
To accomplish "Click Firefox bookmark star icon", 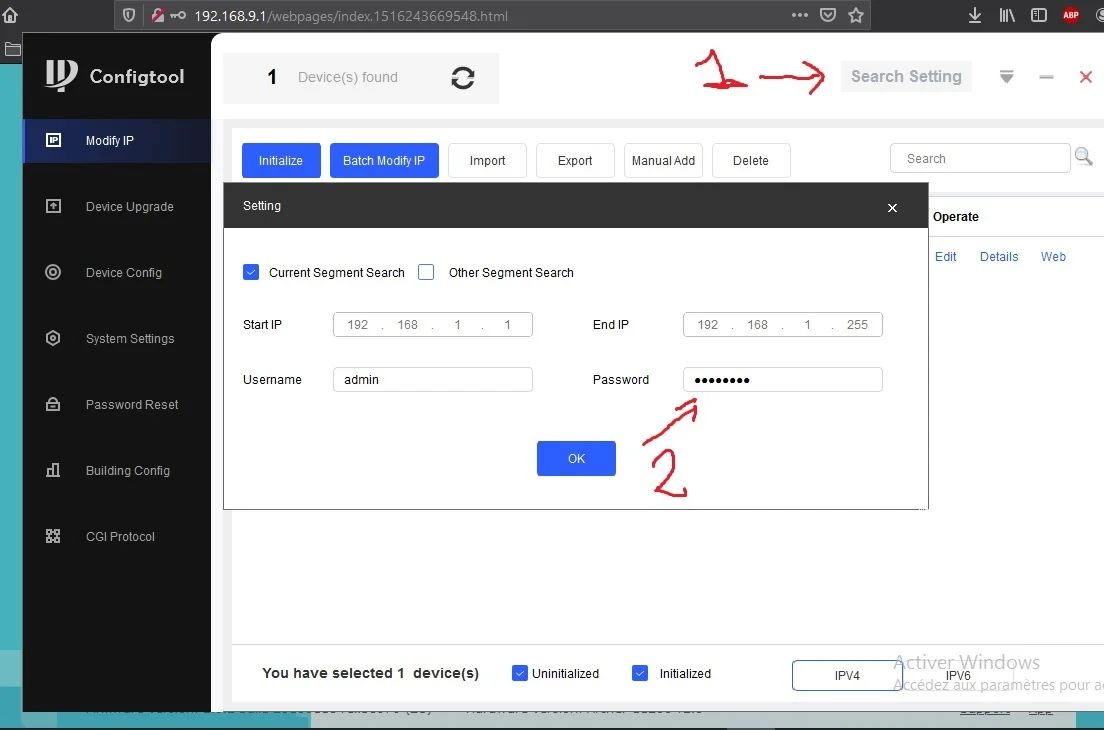I will click(855, 15).
